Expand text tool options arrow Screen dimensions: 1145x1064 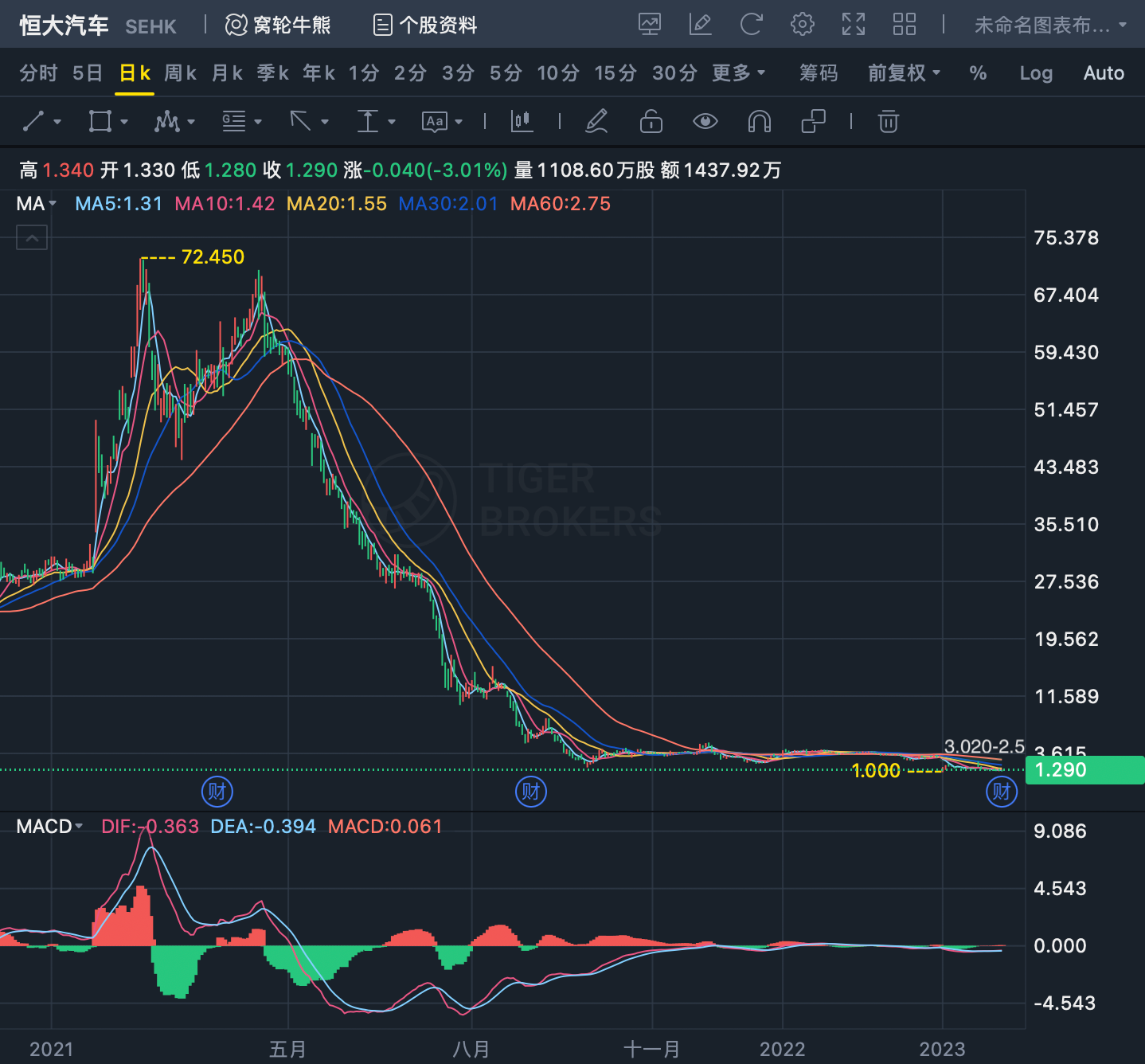click(459, 122)
